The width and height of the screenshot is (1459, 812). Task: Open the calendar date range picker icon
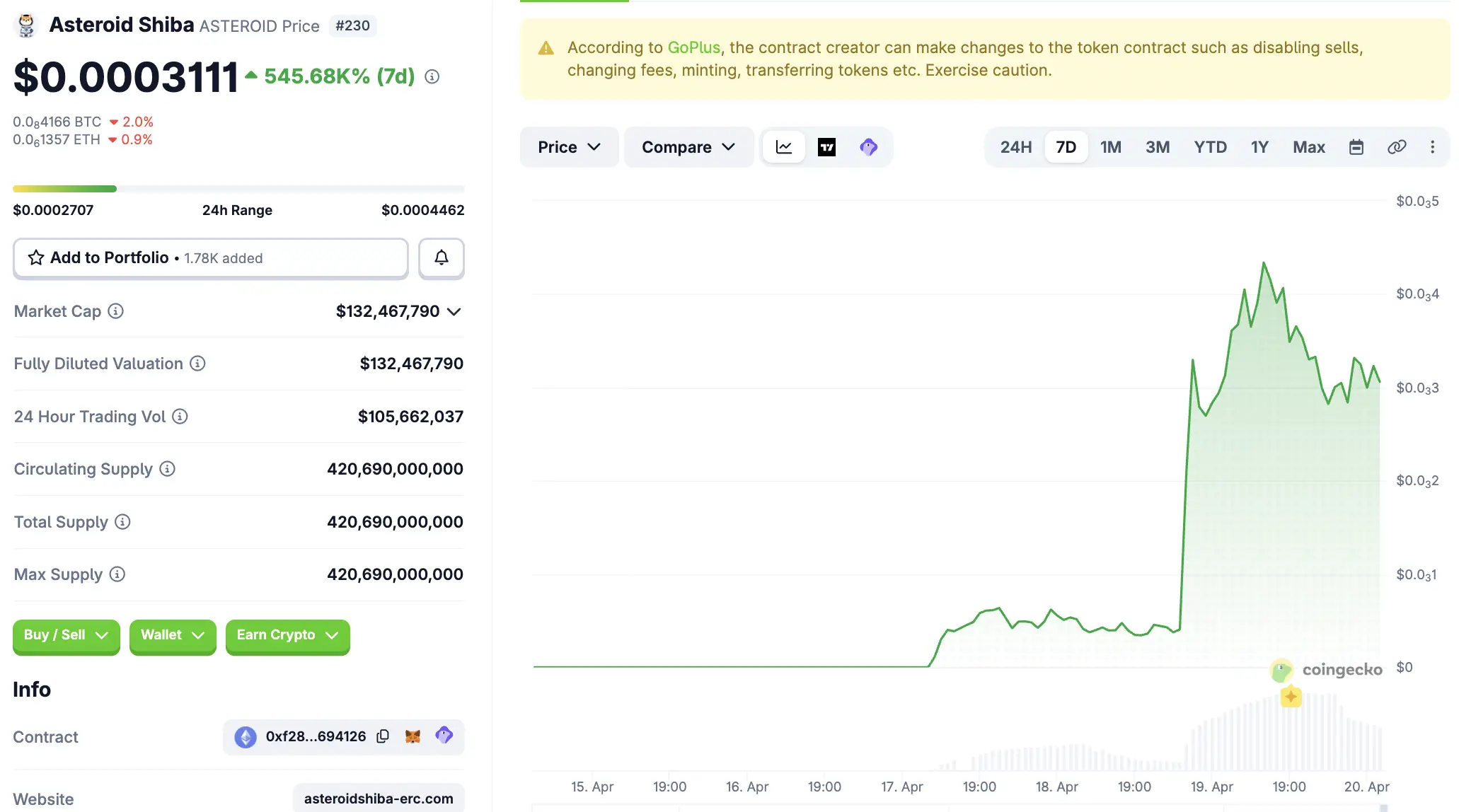[x=1356, y=146]
